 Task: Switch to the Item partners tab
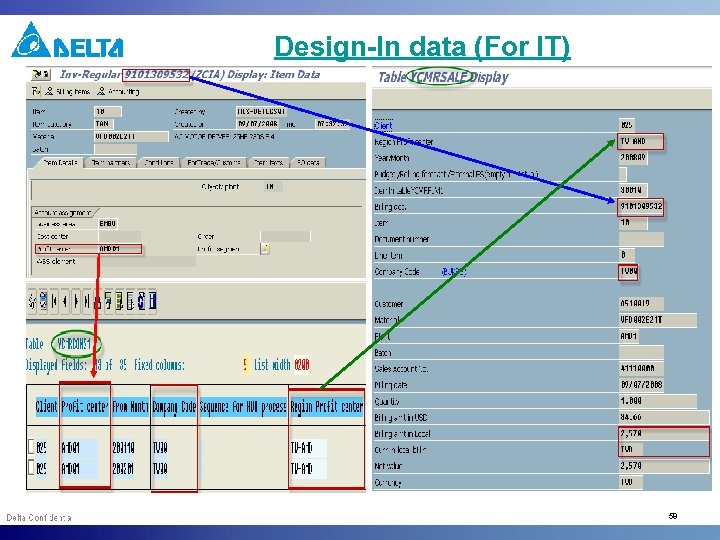tap(111, 163)
